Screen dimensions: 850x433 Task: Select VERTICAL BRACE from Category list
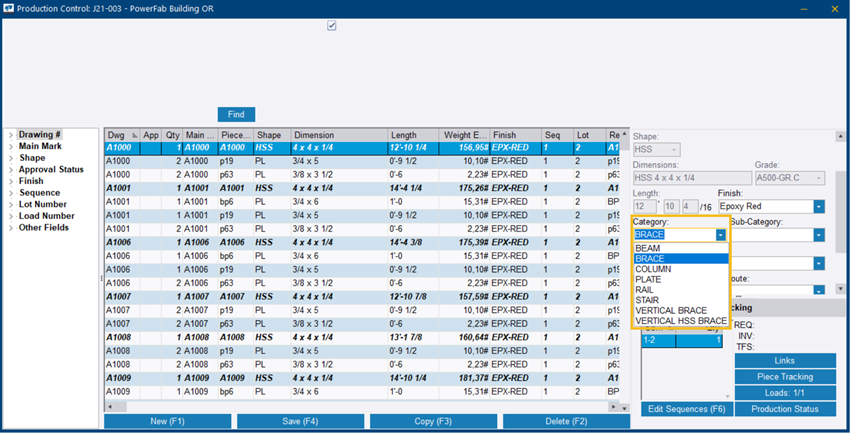point(671,310)
